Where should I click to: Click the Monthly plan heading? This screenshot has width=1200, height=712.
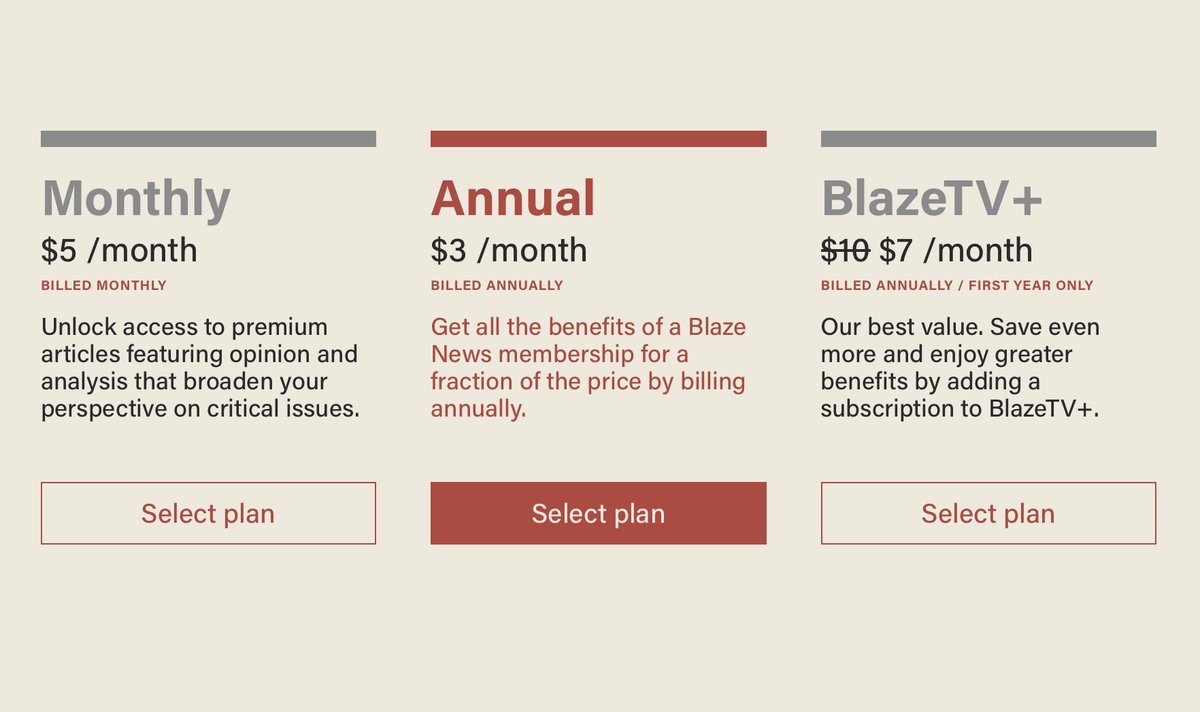pos(136,198)
